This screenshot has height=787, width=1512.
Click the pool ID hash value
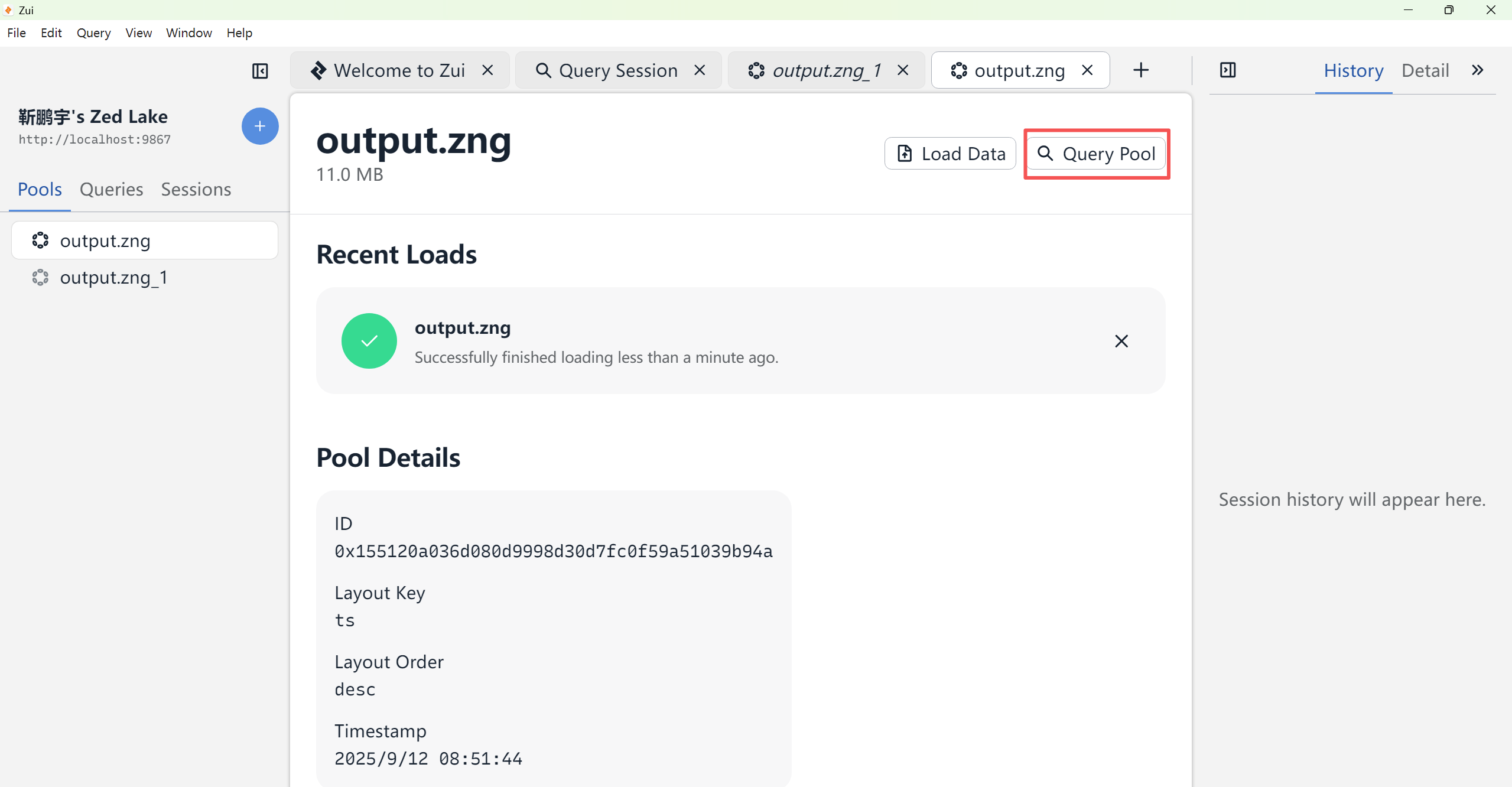[x=554, y=551]
